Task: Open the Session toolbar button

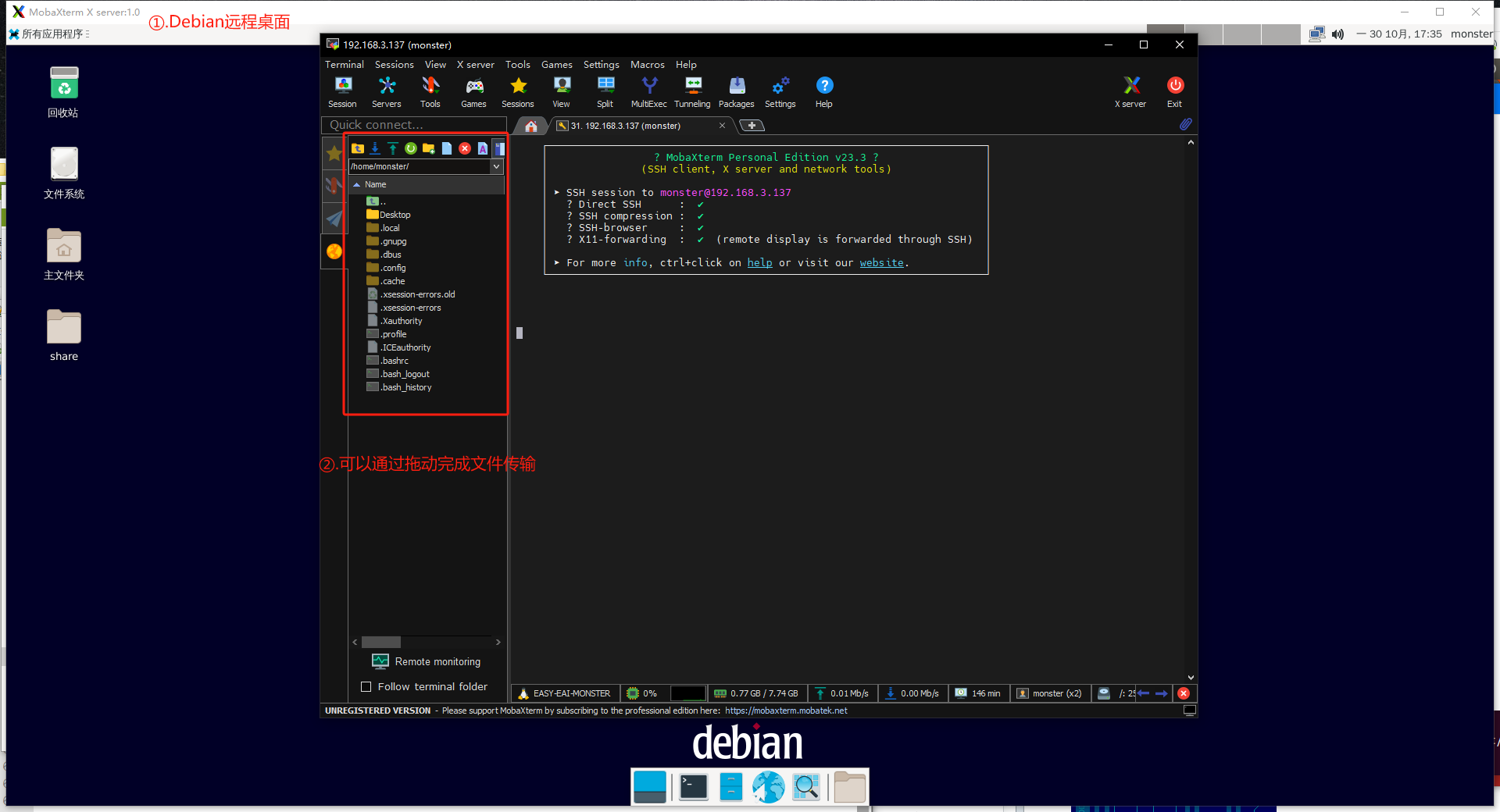Action: tap(343, 91)
